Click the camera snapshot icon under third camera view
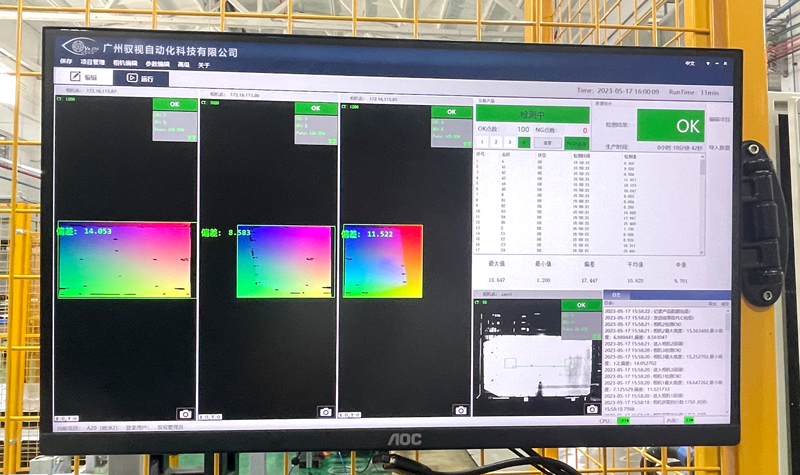Viewport: 800px width, 475px height. click(x=461, y=410)
